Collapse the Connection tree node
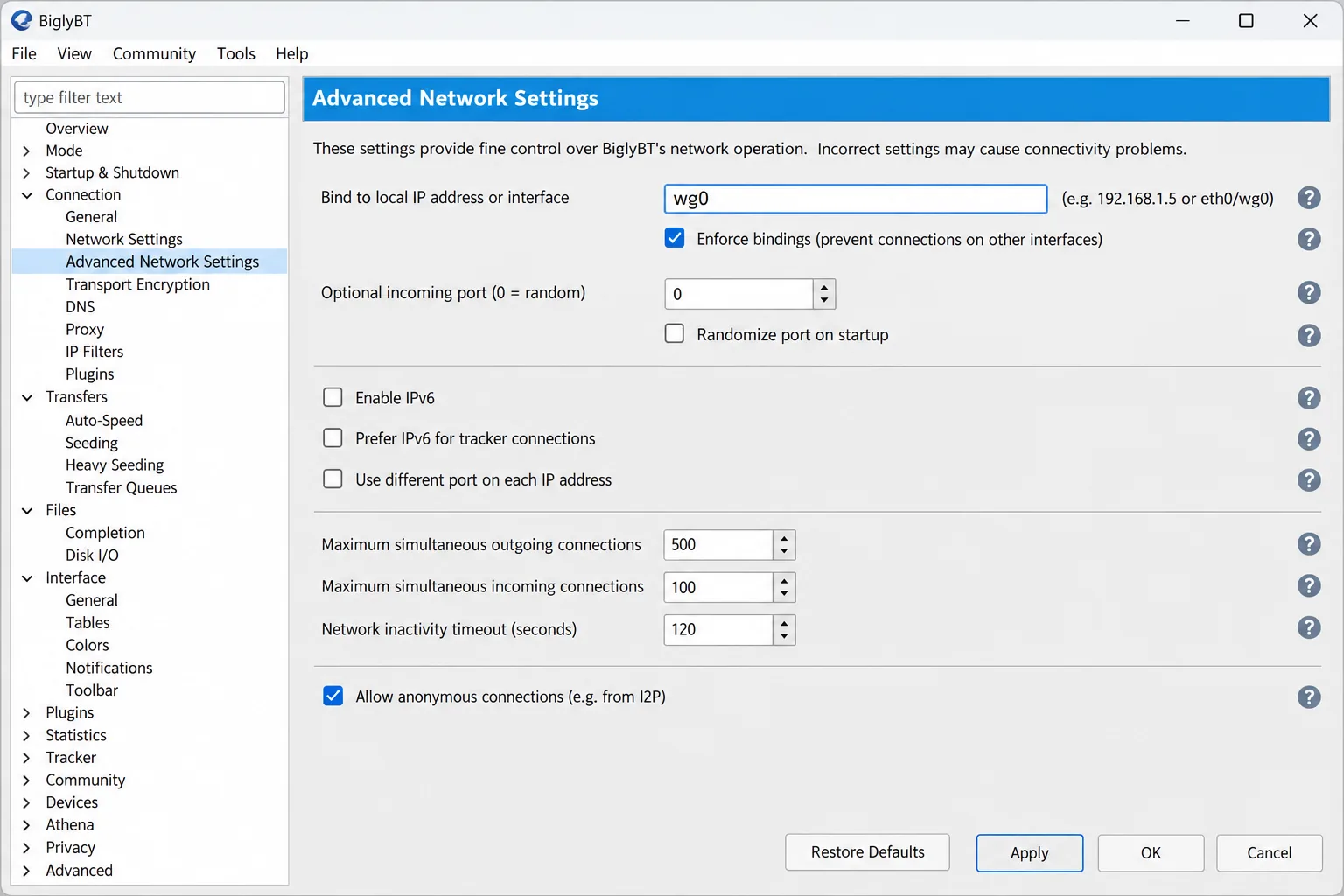 (26, 195)
